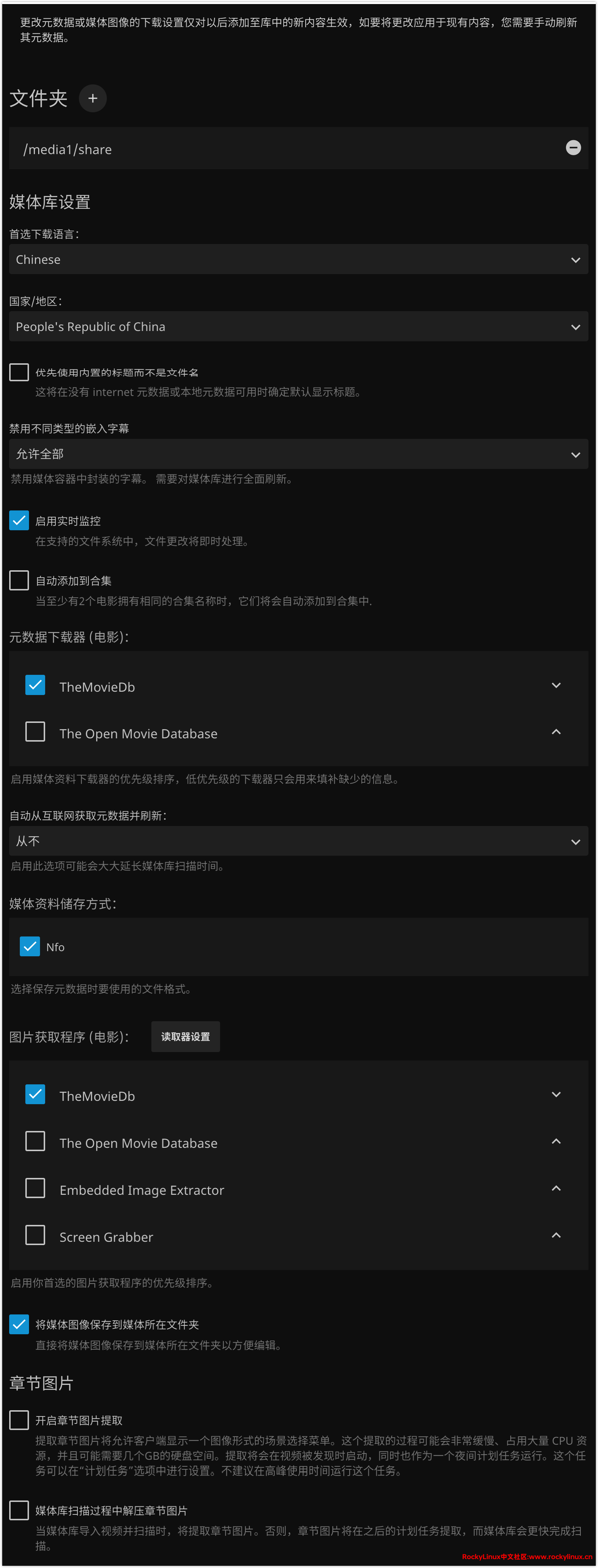Move Screen Grabber up in order
The width and height of the screenshot is (598, 1568).
pyautogui.click(x=555, y=1235)
